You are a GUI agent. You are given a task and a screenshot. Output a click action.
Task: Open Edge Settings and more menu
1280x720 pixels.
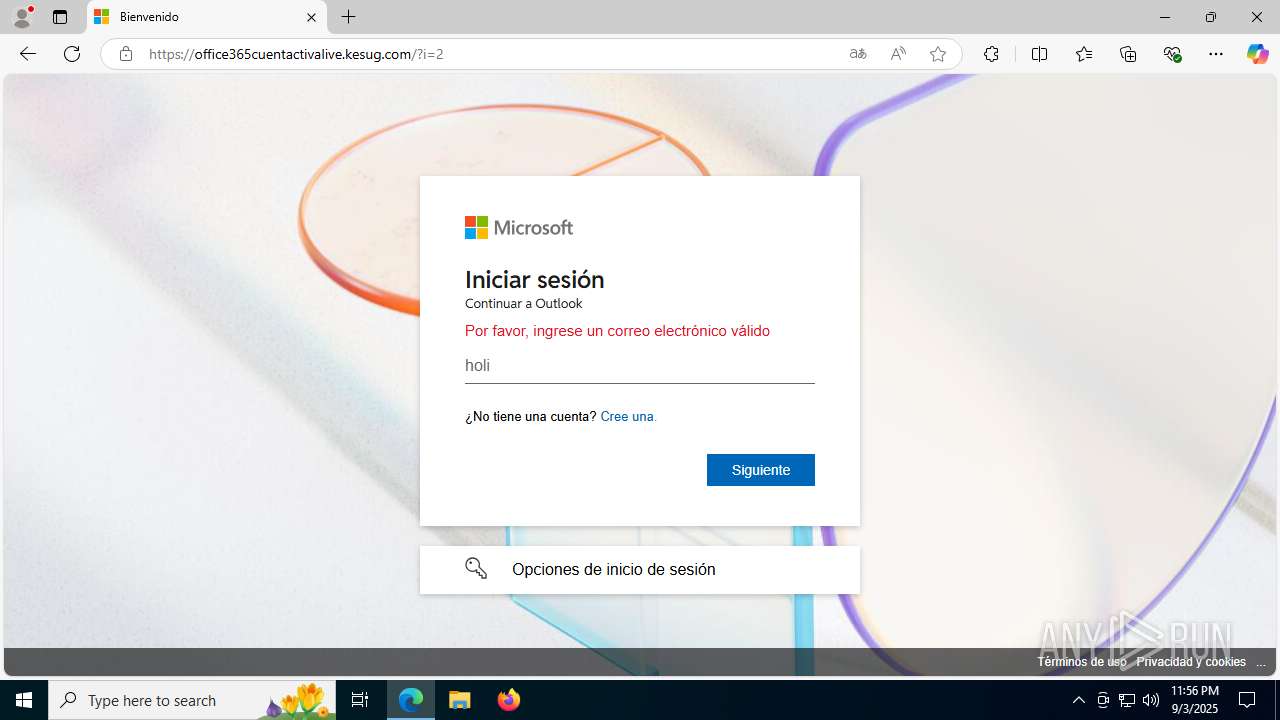(x=1216, y=54)
